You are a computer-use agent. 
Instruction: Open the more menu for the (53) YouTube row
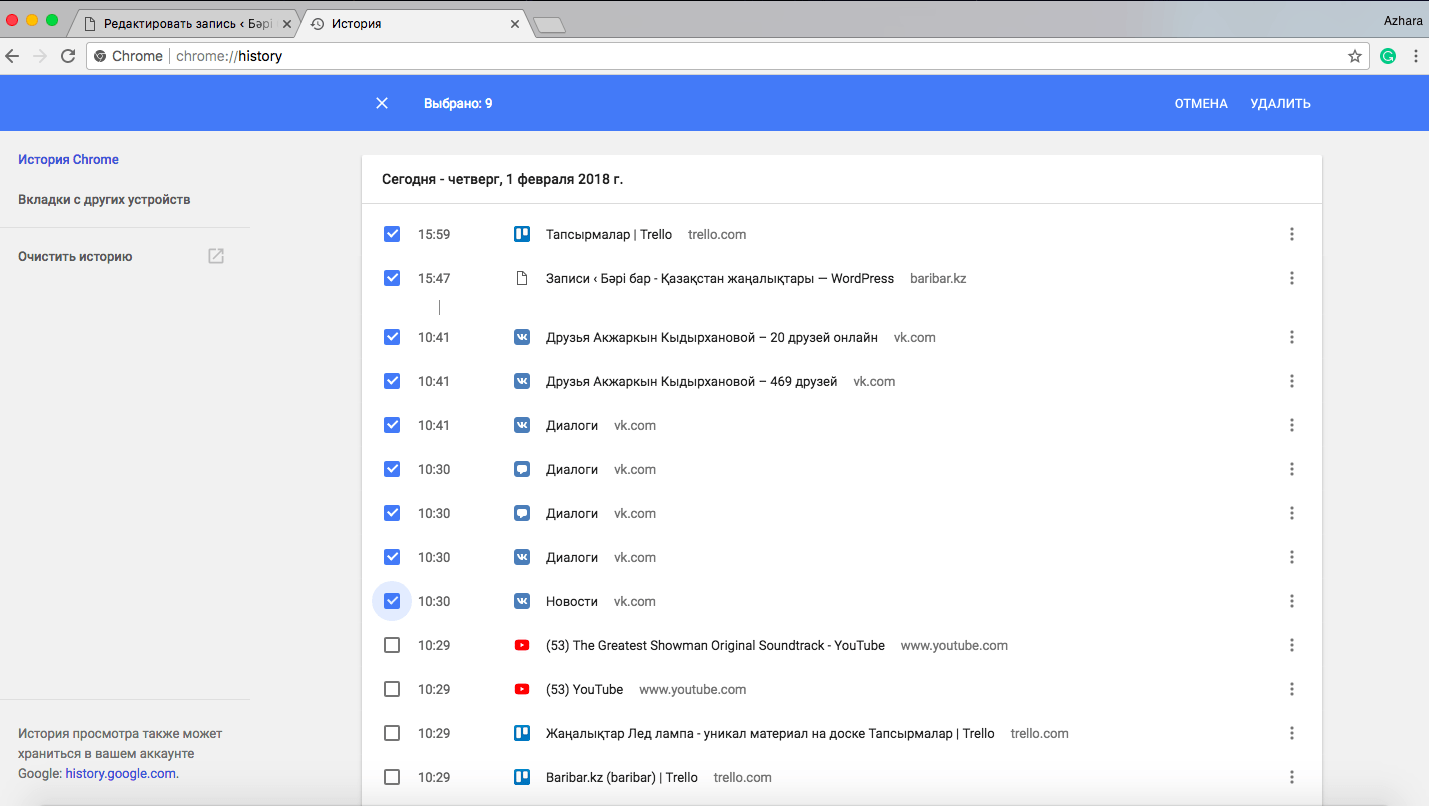click(x=1292, y=689)
